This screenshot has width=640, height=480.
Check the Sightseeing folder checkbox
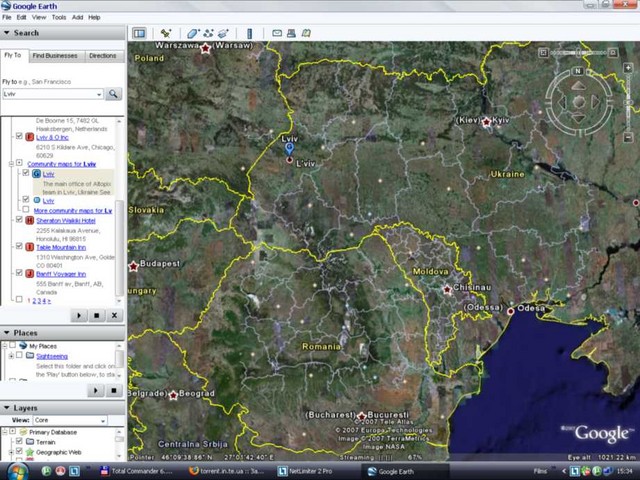pos(19,355)
